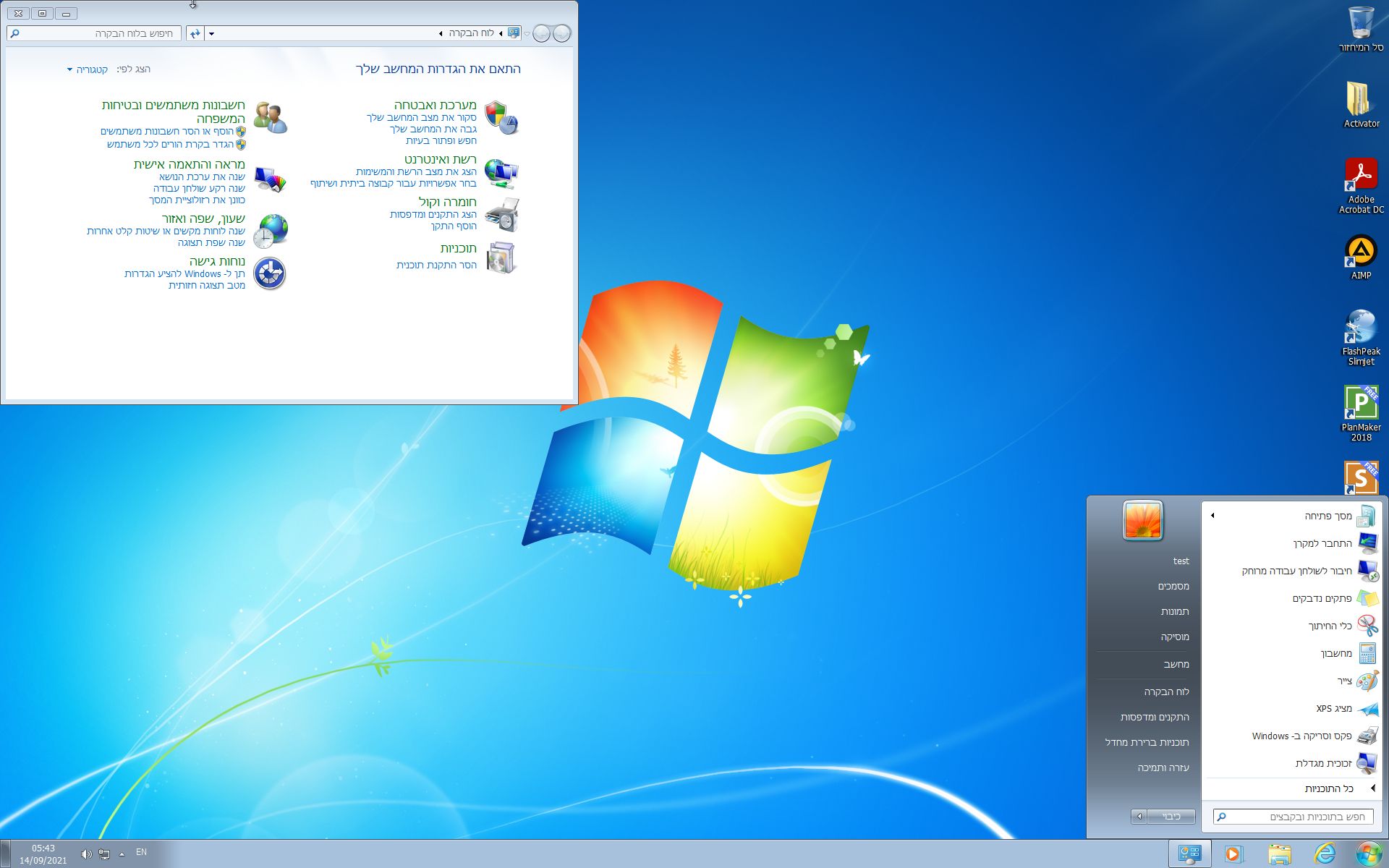Open the Network and Internet globe icon
The image size is (1389, 868).
tap(501, 173)
